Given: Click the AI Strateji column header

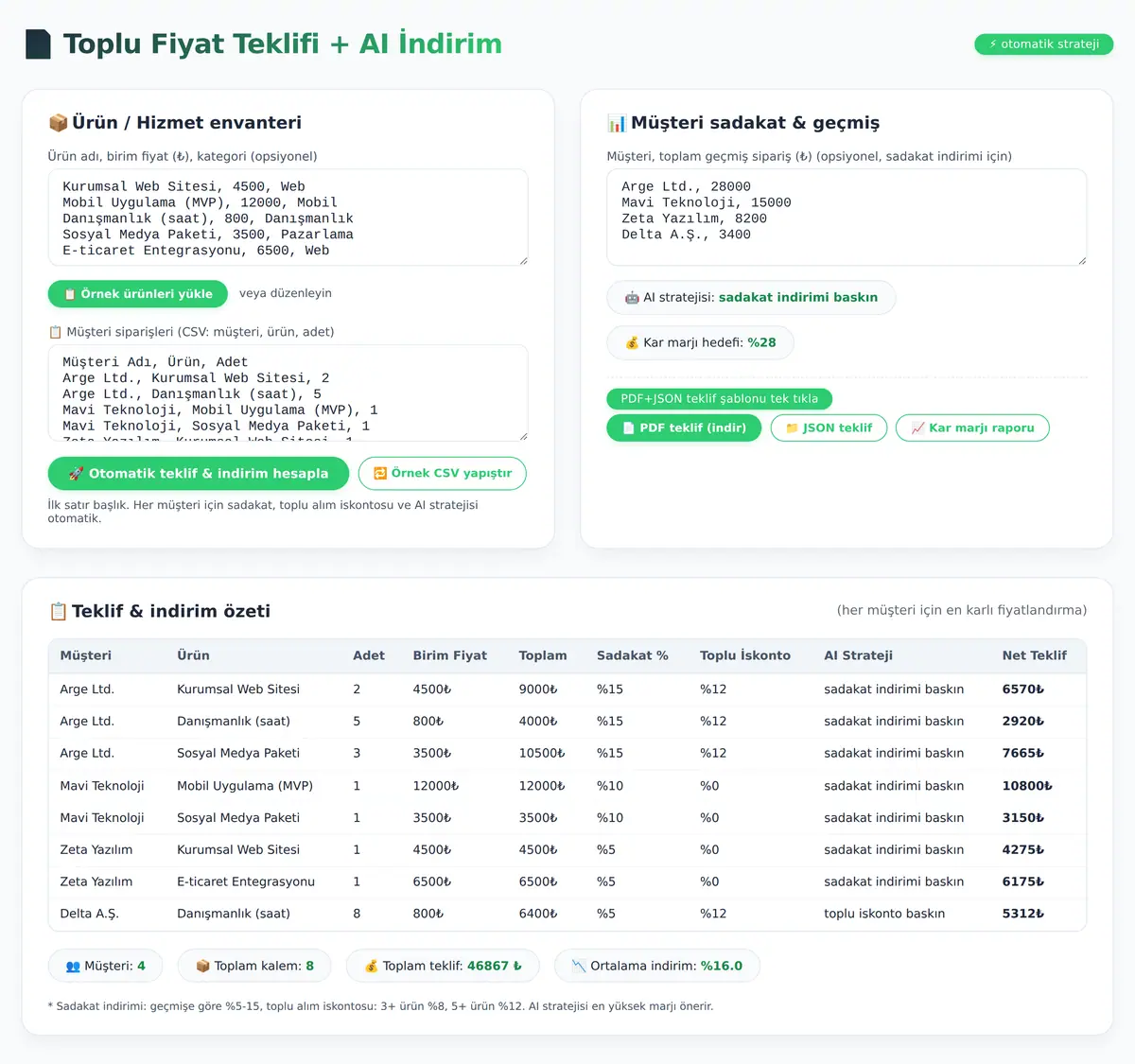Looking at the screenshot, I should 858,655.
